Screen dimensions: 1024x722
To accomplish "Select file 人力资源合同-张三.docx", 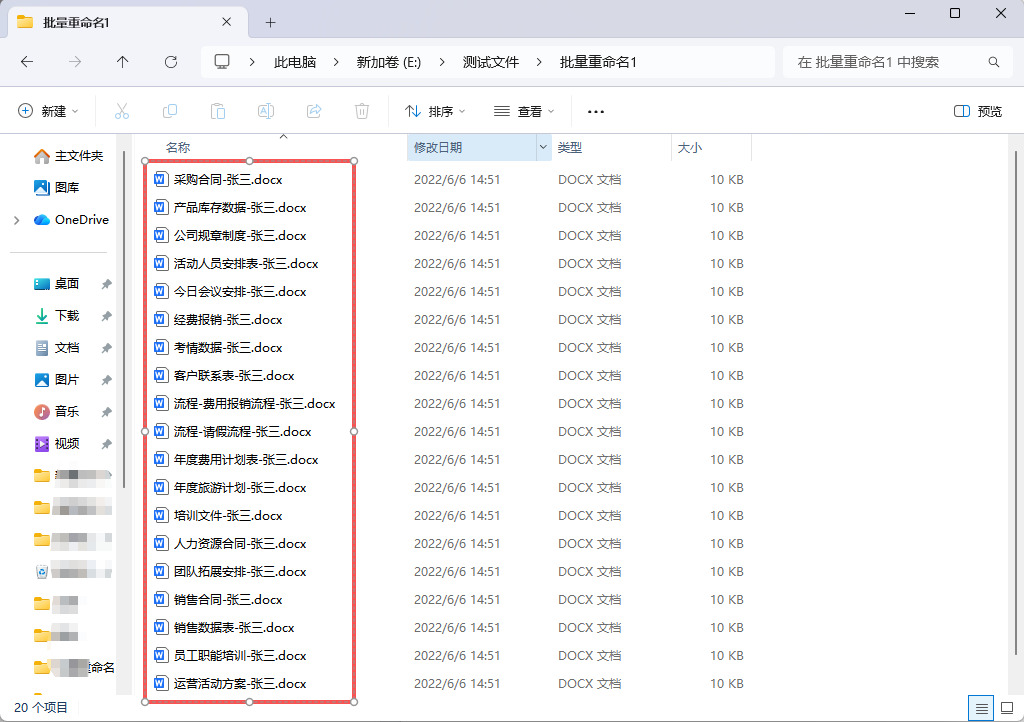I will [240, 544].
